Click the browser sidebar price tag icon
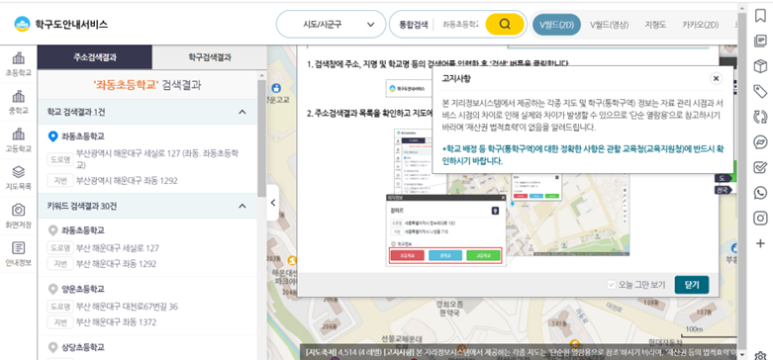This screenshot has height=360, width=773. click(x=760, y=92)
